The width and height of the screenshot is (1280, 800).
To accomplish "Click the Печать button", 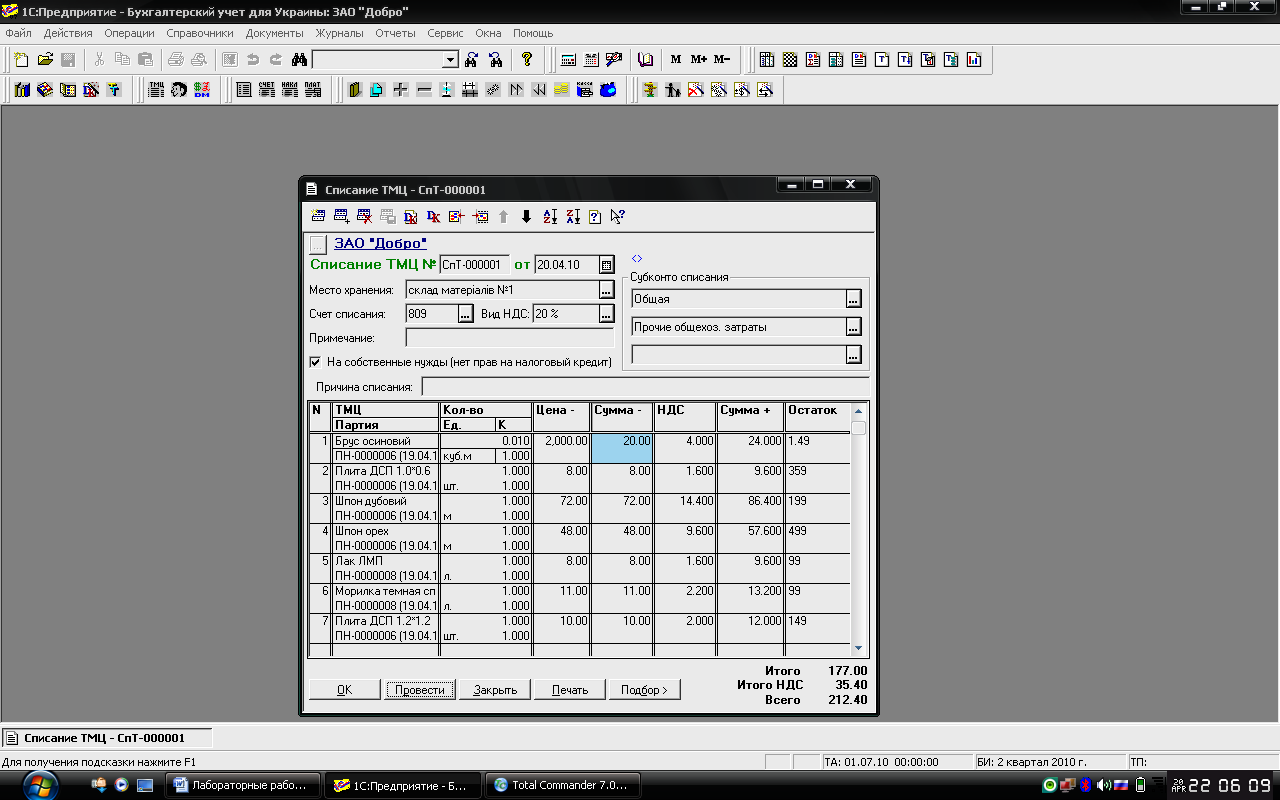I will 570,690.
